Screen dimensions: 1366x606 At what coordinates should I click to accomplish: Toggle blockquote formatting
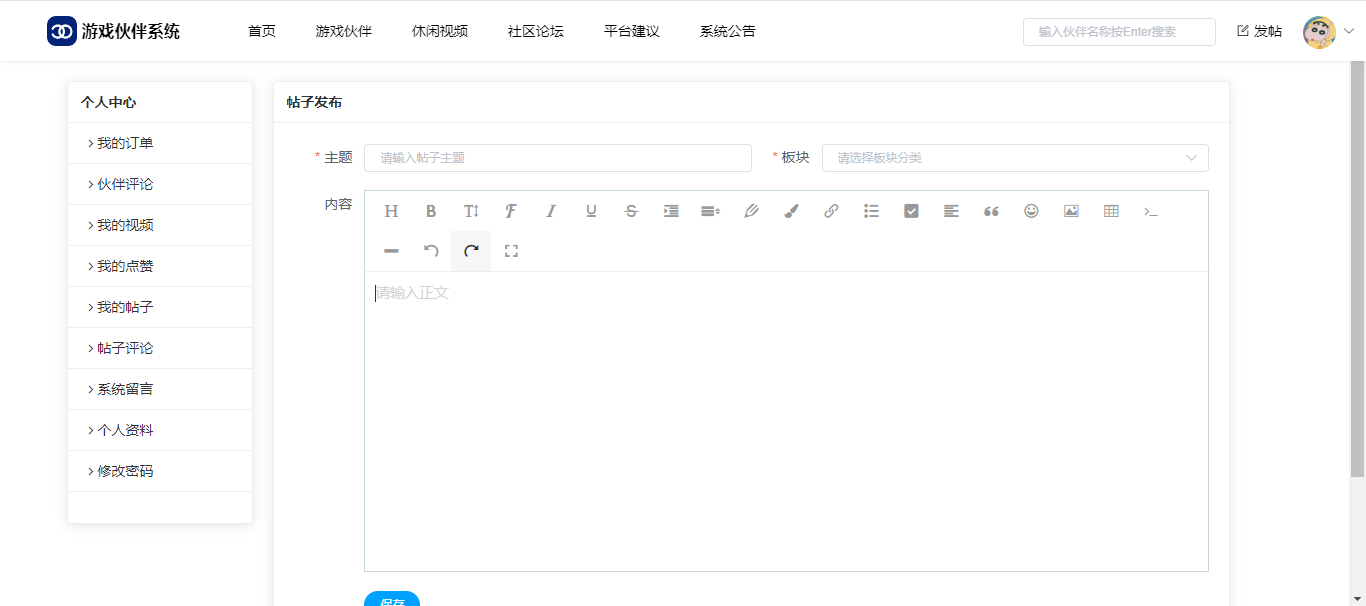pos(991,211)
